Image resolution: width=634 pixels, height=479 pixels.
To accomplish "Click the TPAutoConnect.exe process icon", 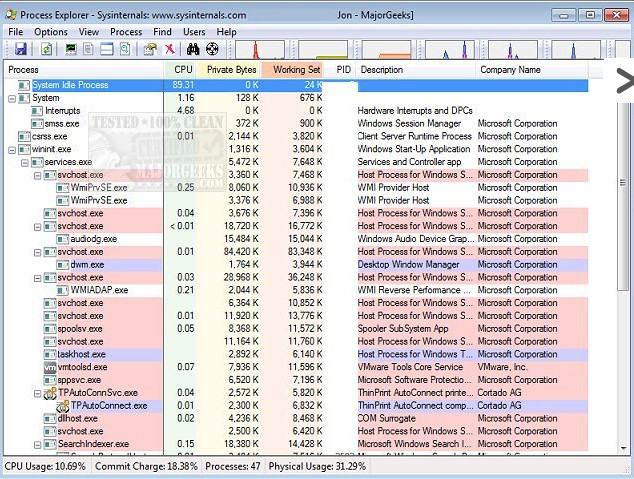I will pos(63,406).
